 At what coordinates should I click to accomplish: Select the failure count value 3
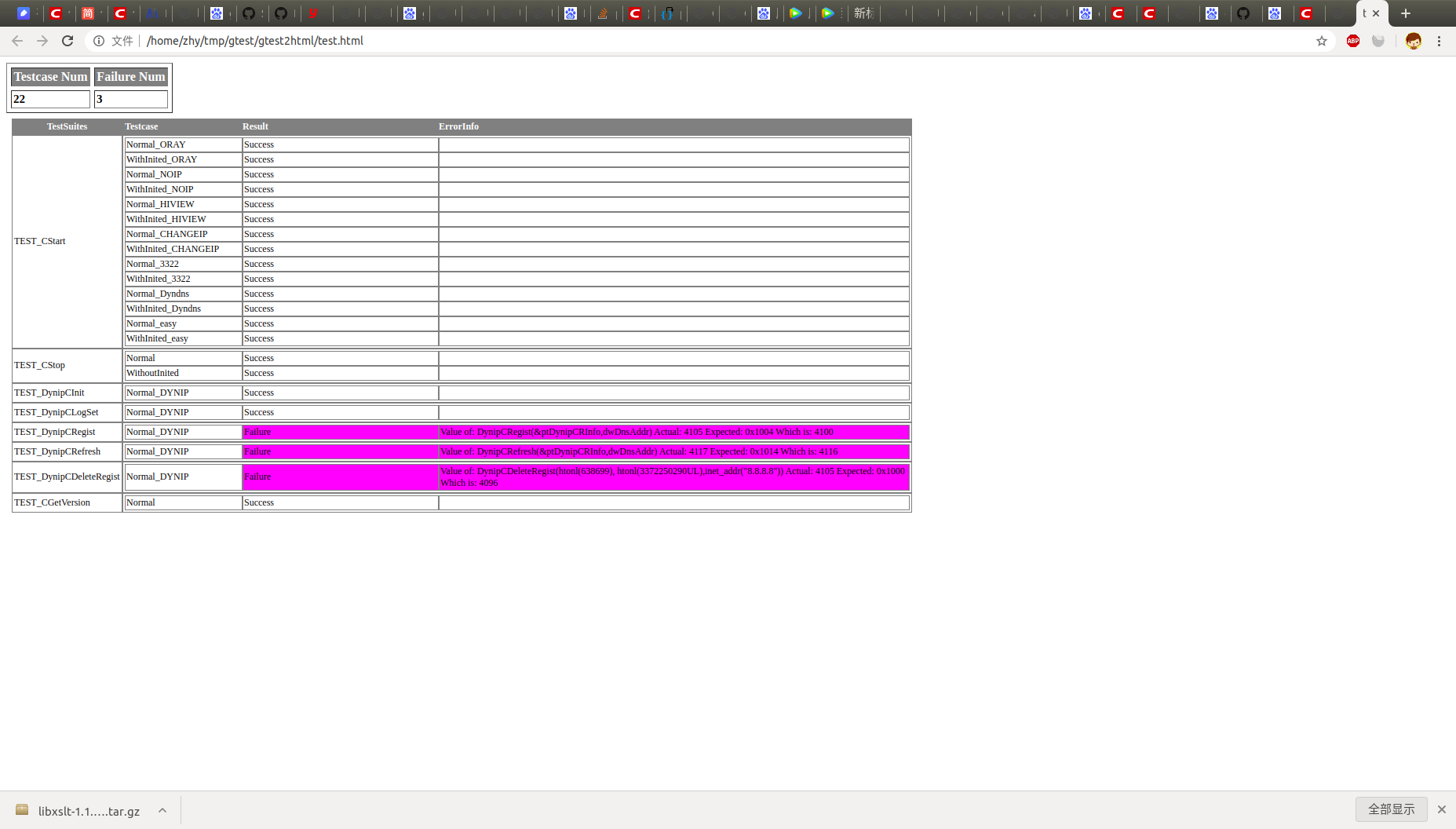point(131,99)
